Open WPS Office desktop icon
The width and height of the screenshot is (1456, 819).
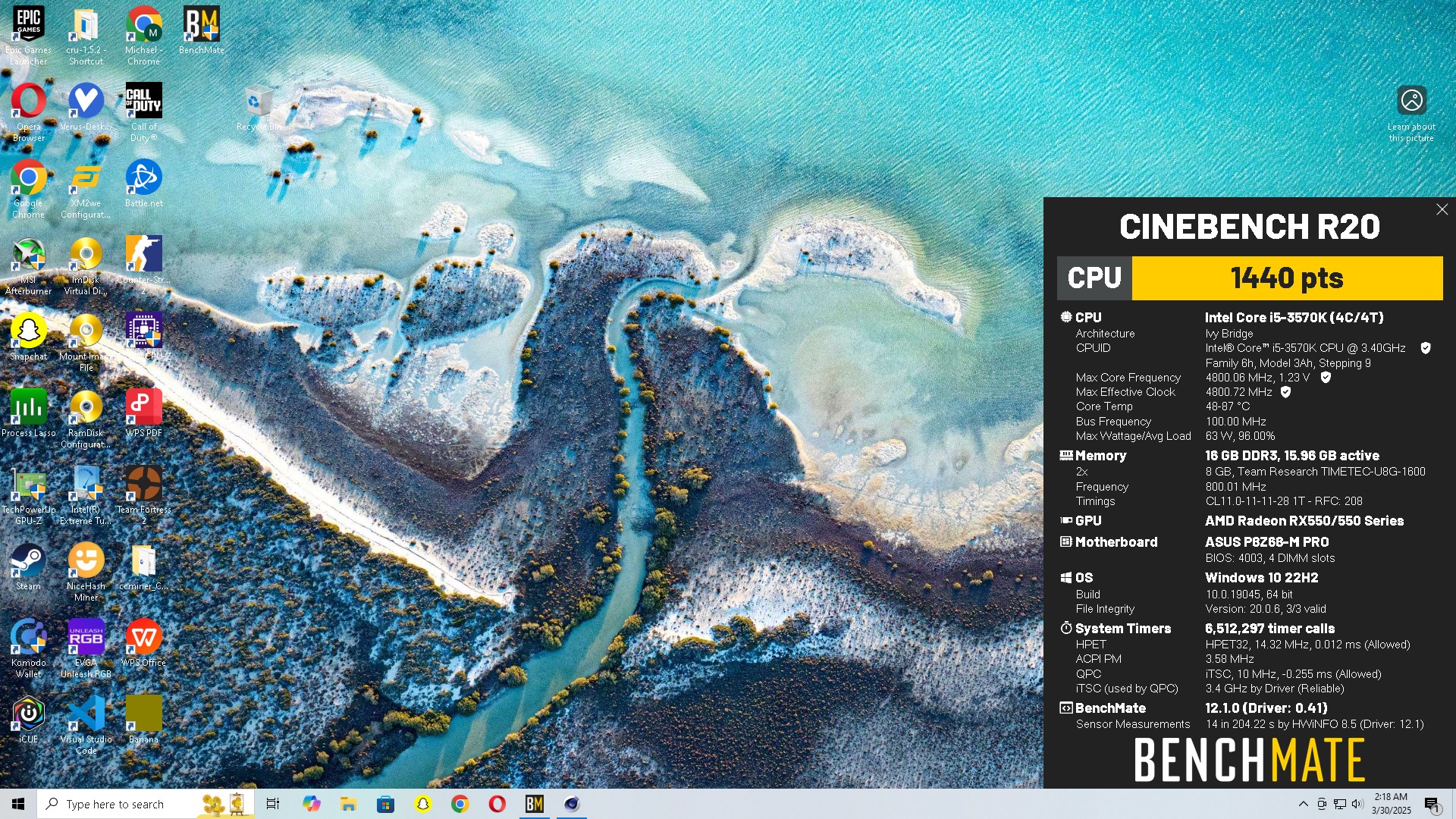143,643
